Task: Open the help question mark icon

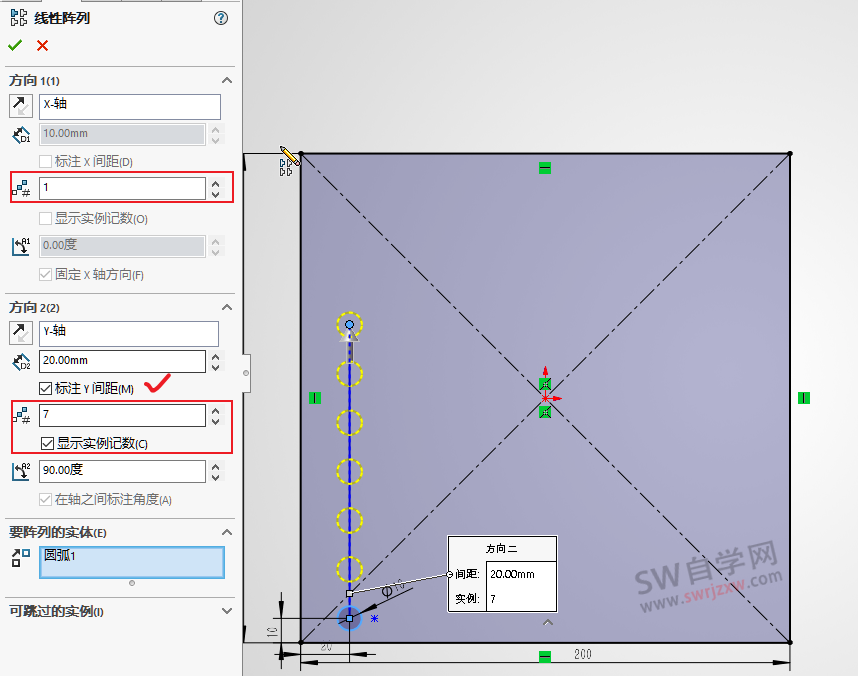Action: [x=220, y=17]
